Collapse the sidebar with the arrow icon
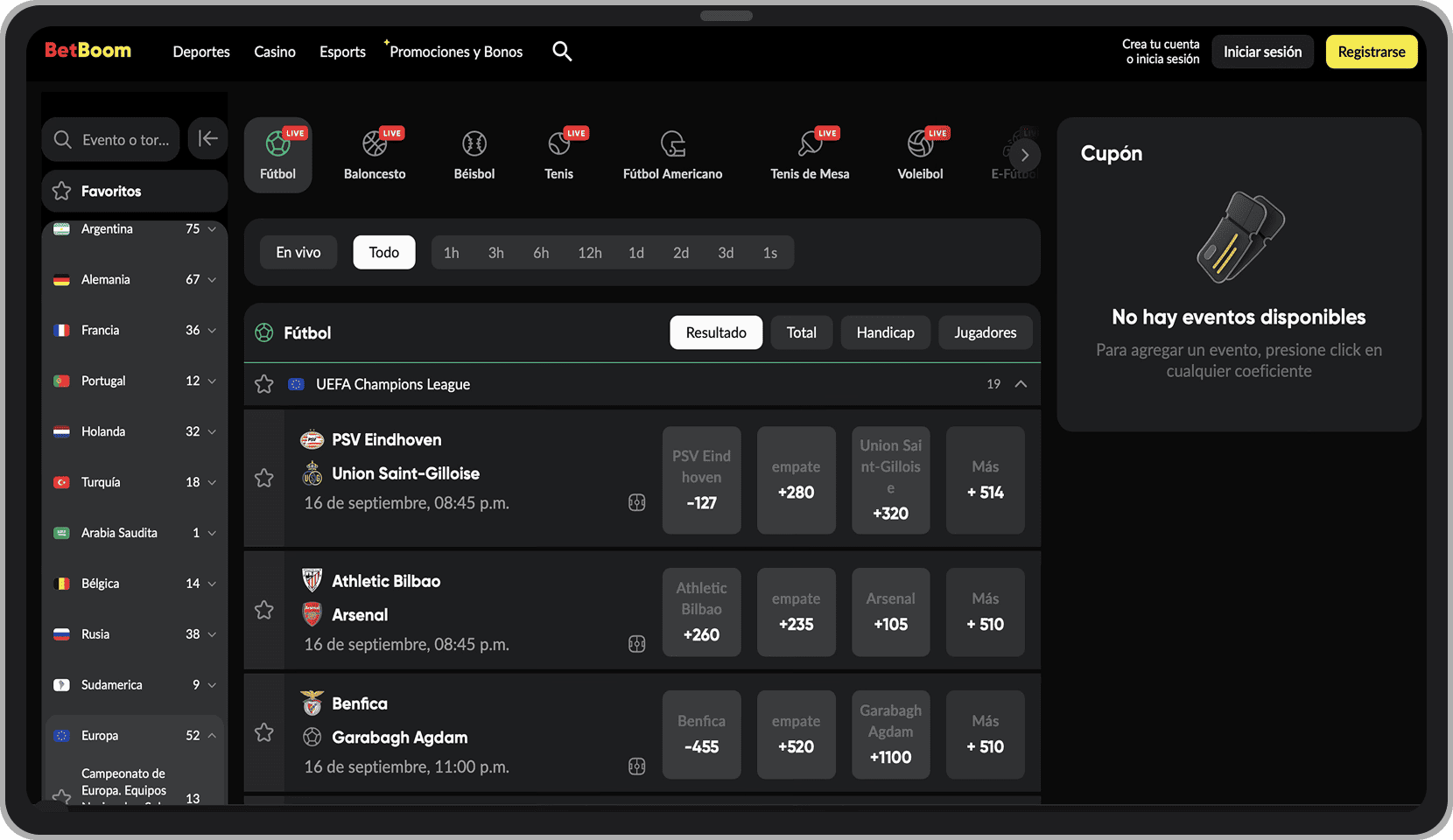 [208, 138]
